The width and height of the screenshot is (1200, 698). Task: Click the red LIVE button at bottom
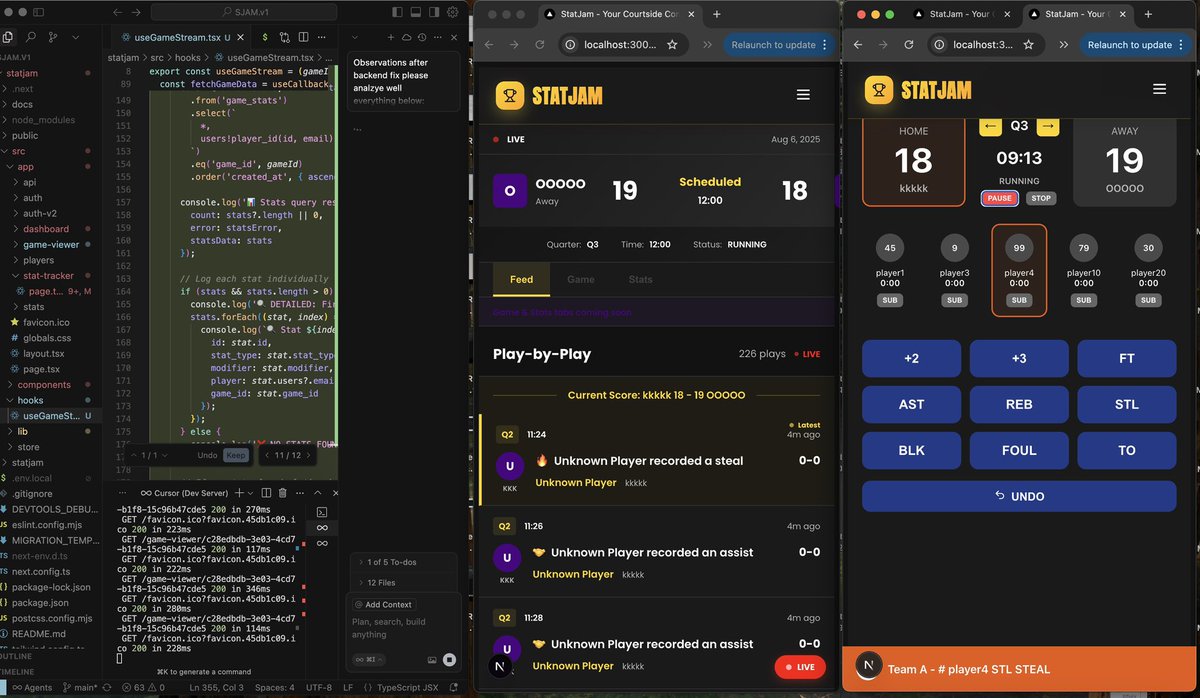point(800,667)
